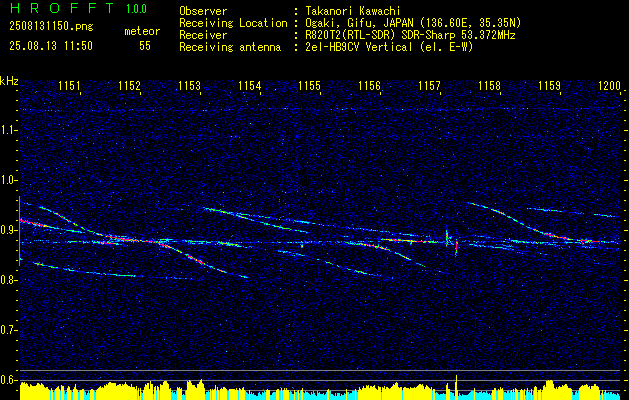629x400 pixels.
Task: Click the tall yellow spike in signal level graph
Action: tap(456, 387)
